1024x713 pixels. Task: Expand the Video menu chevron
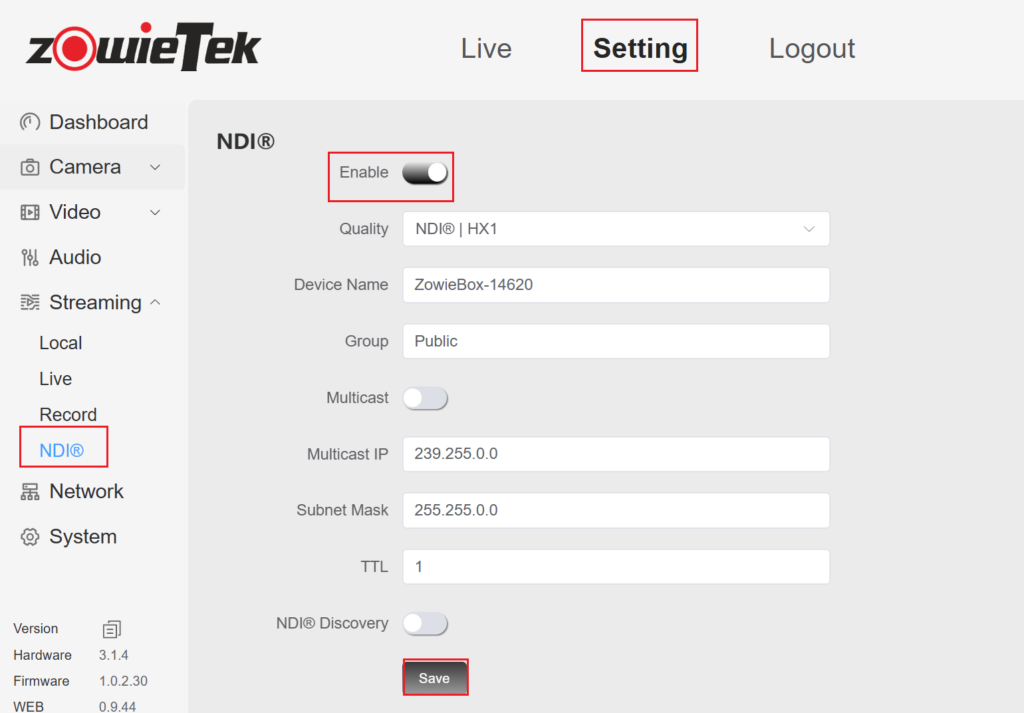pyautogui.click(x=155, y=212)
